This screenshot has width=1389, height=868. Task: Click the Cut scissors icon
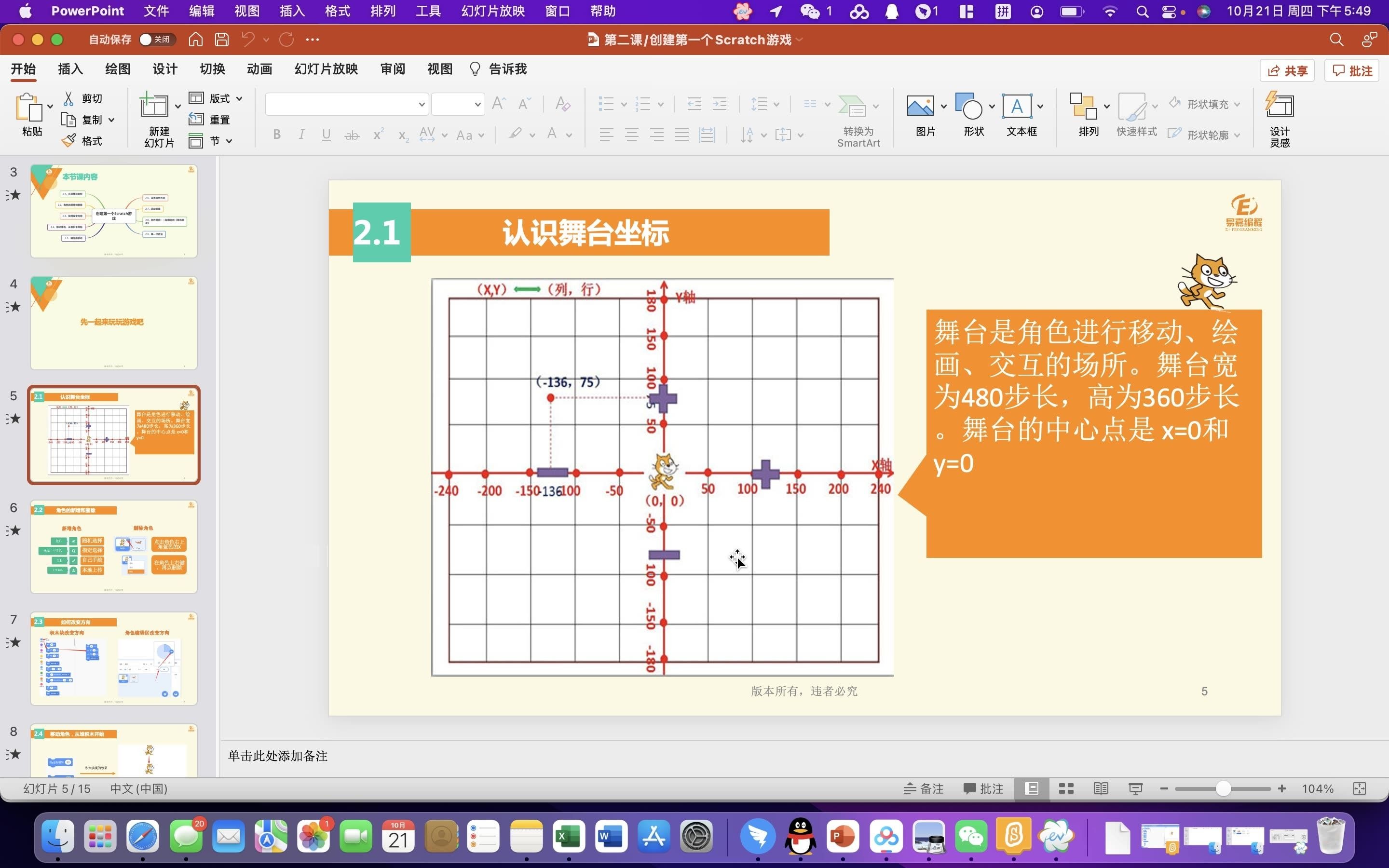tap(69, 99)
